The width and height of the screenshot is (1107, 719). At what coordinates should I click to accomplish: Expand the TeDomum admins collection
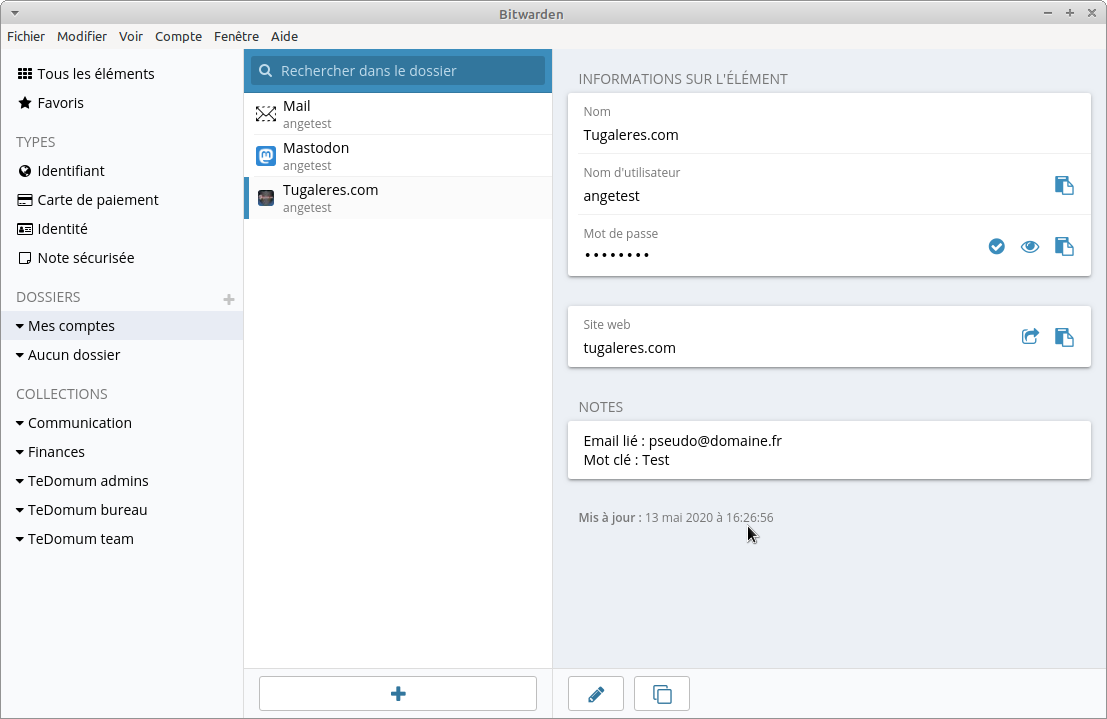[x=20, y=481]
